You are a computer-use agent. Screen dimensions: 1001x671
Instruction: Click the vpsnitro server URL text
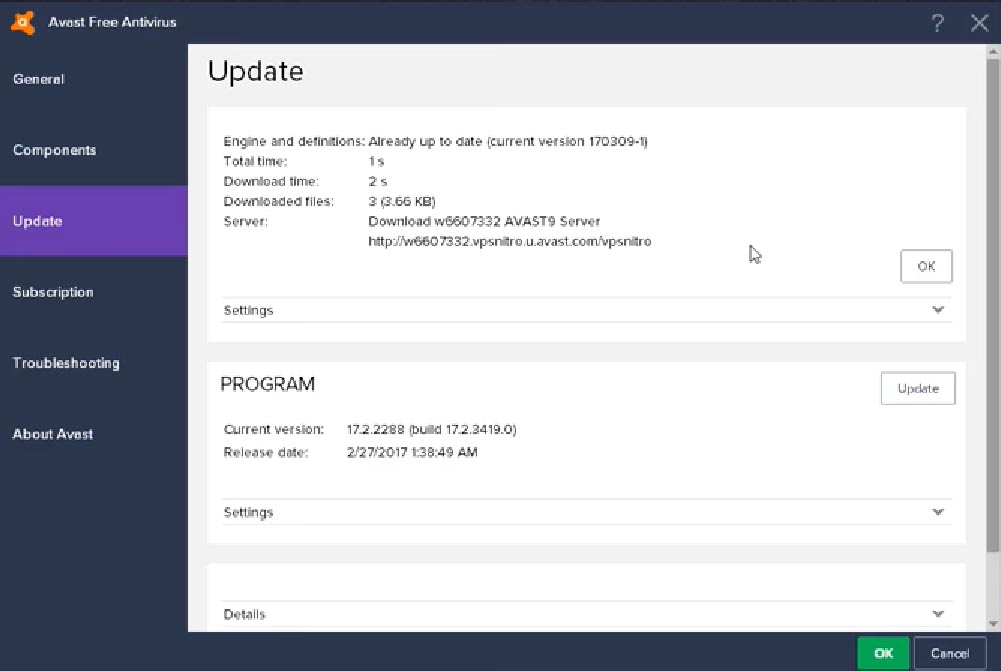click(x=509, y=241)
